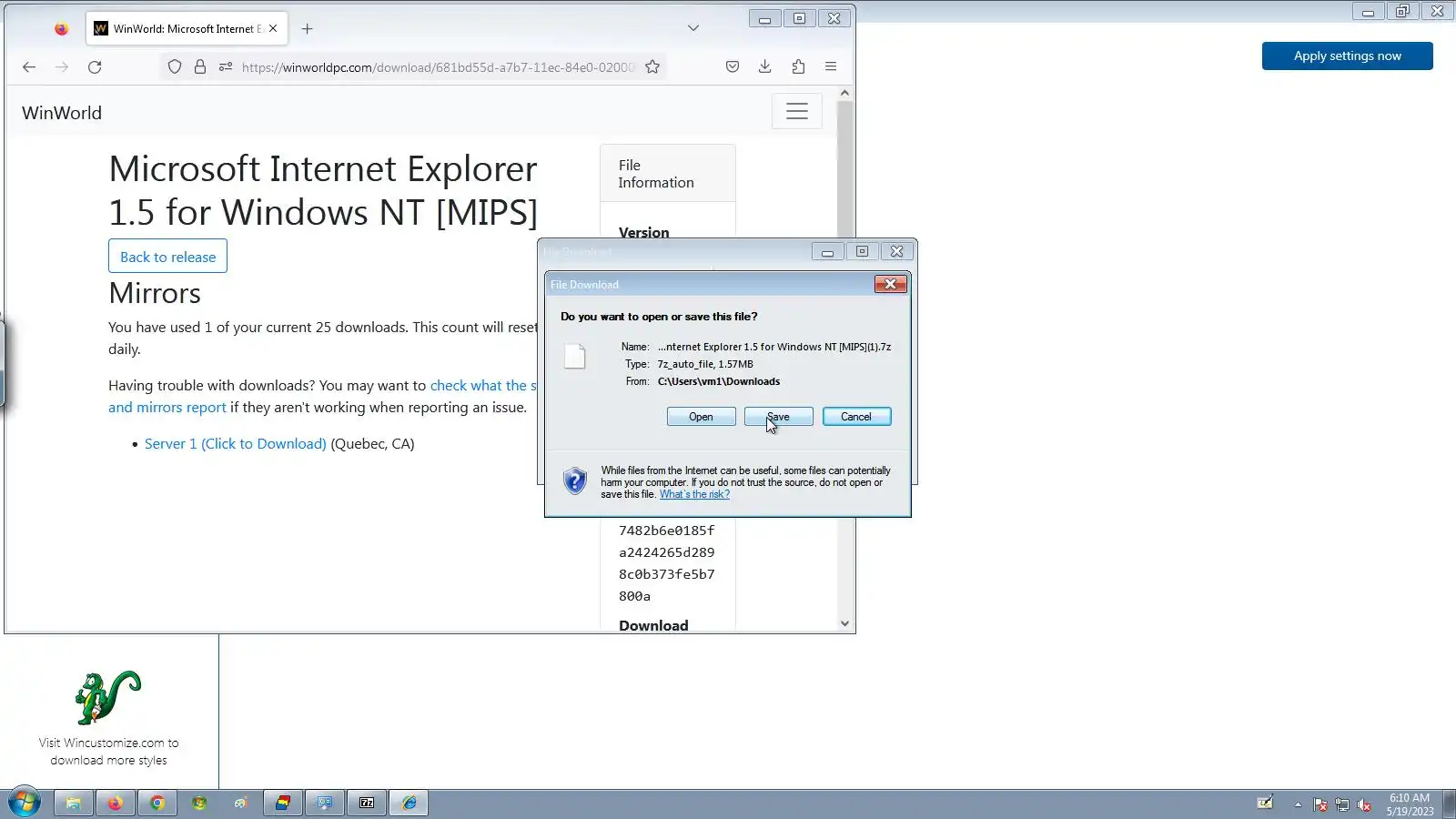
Task: Click the Firefox forward arrow
Action: [62, 66]
